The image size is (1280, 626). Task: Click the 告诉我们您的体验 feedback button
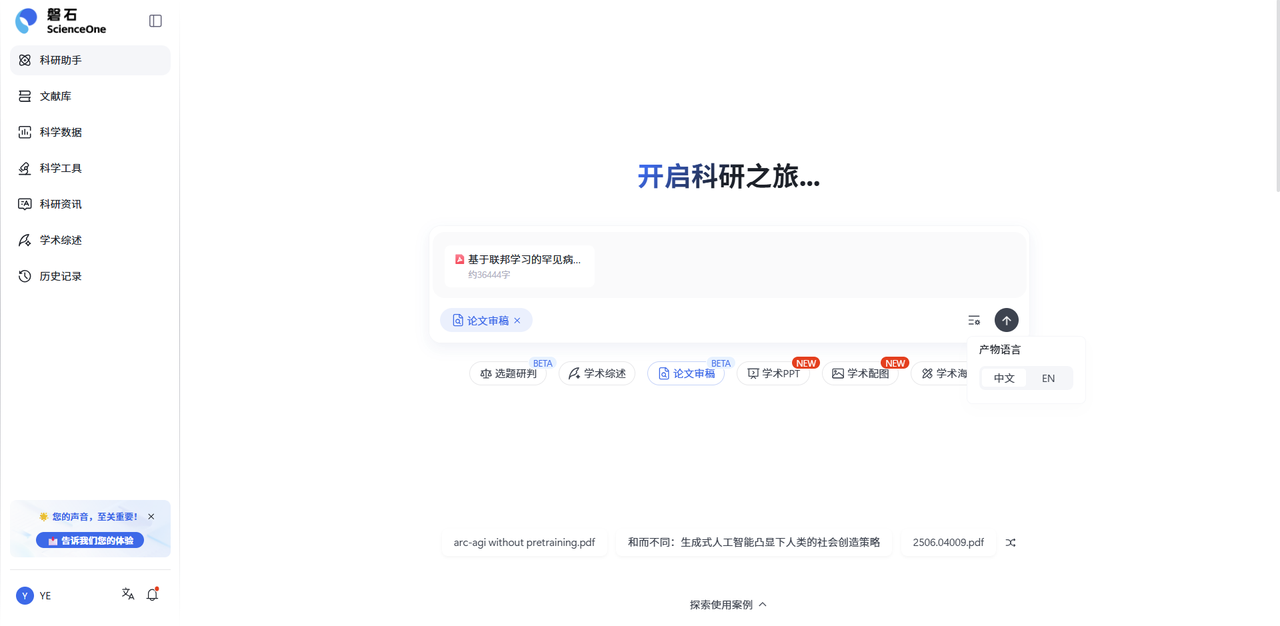[x=90, y=539]
